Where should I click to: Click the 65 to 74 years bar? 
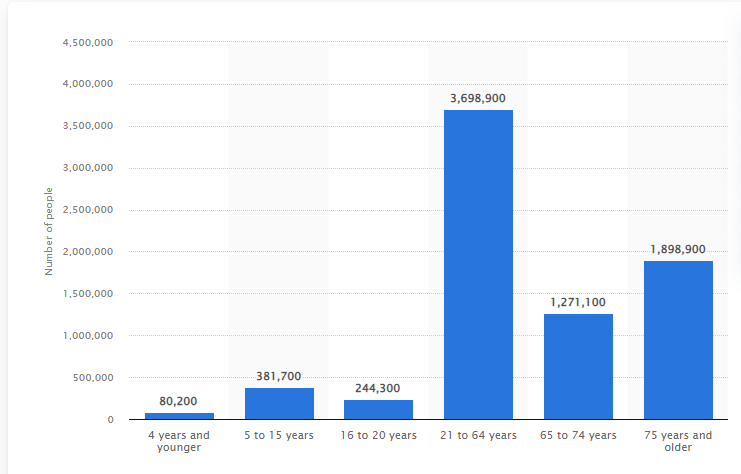pos(578,367)
